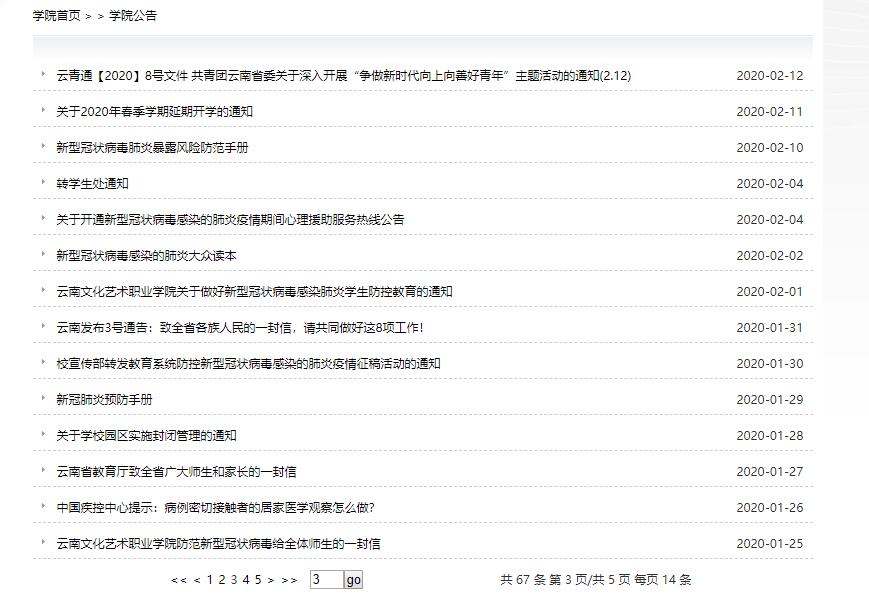The height and width of the screenshot is (599, 869).
Task: Open 新型冠状病毒肺炎暴露风险防范手册 announcement
Action: pyautogui.click(x=152, y=147)
